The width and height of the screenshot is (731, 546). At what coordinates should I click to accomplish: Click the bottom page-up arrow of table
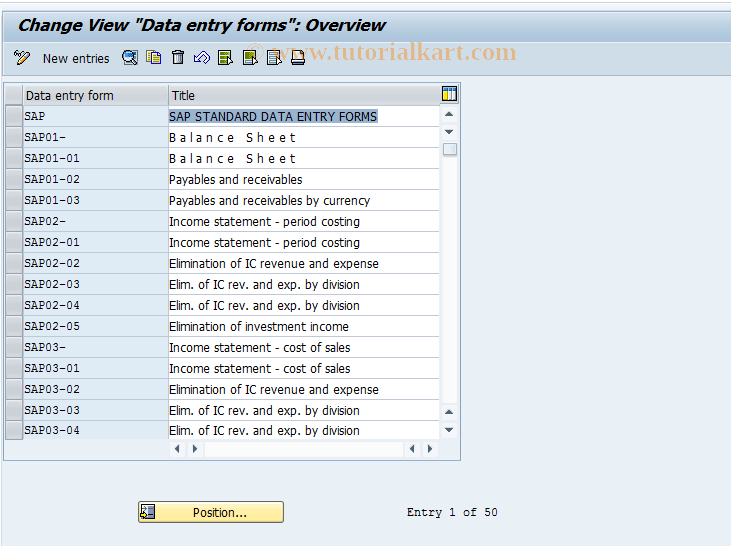coord(449,412)
